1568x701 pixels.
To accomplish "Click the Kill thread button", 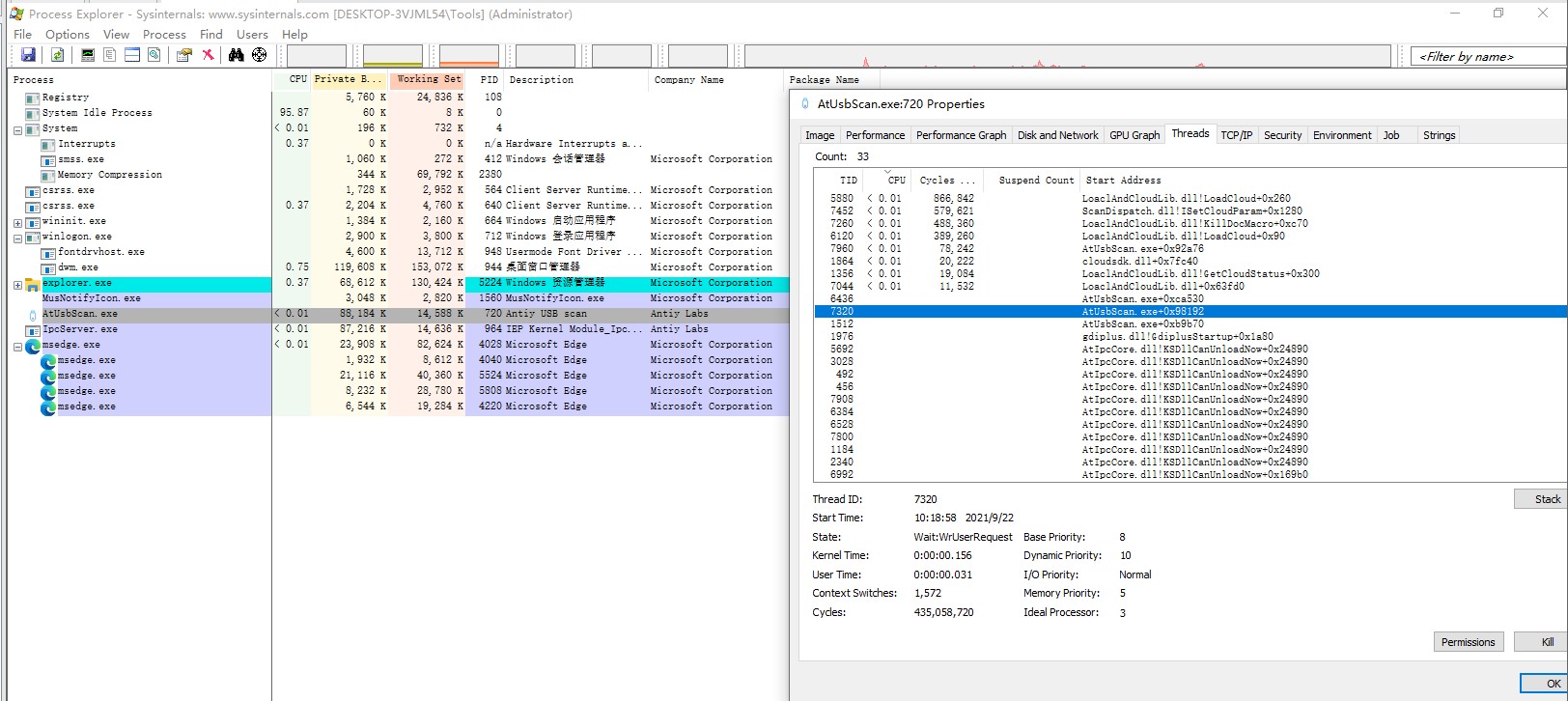I will point(1541,642).
